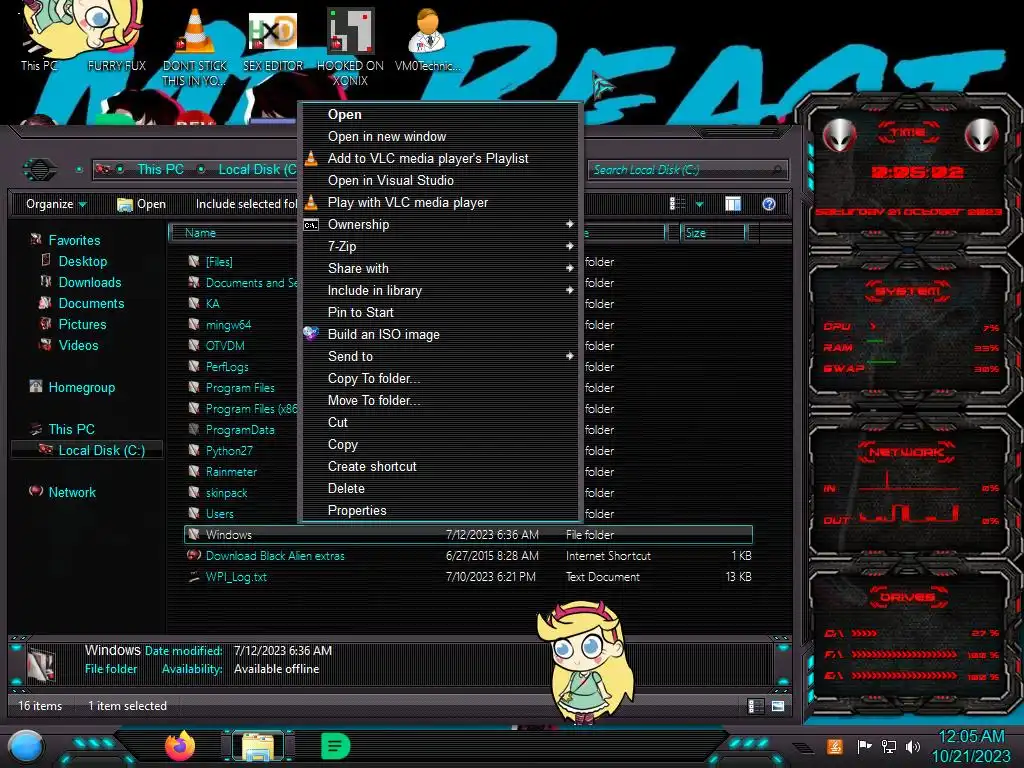Open view options dropdown arrow
The width and height of the screenshot is (1024, 768).
coord(699,204)
